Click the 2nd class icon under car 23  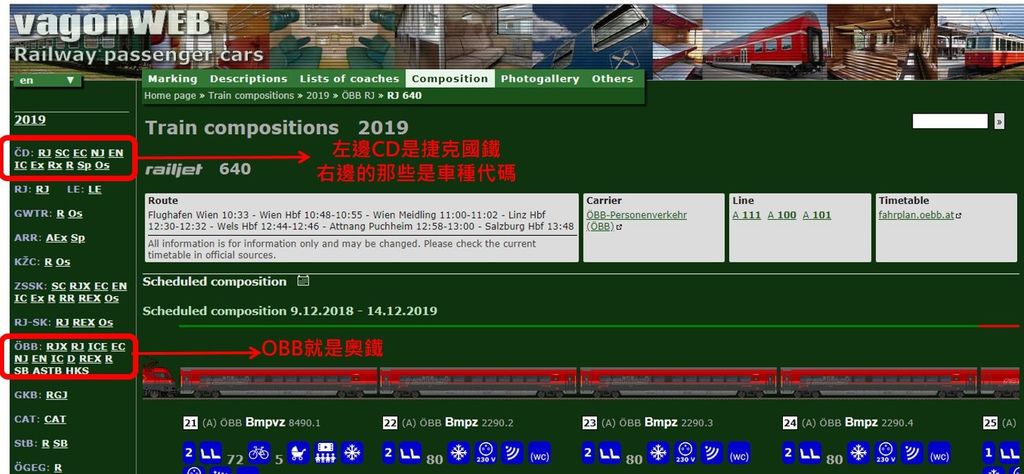click(x=588, y=452)
